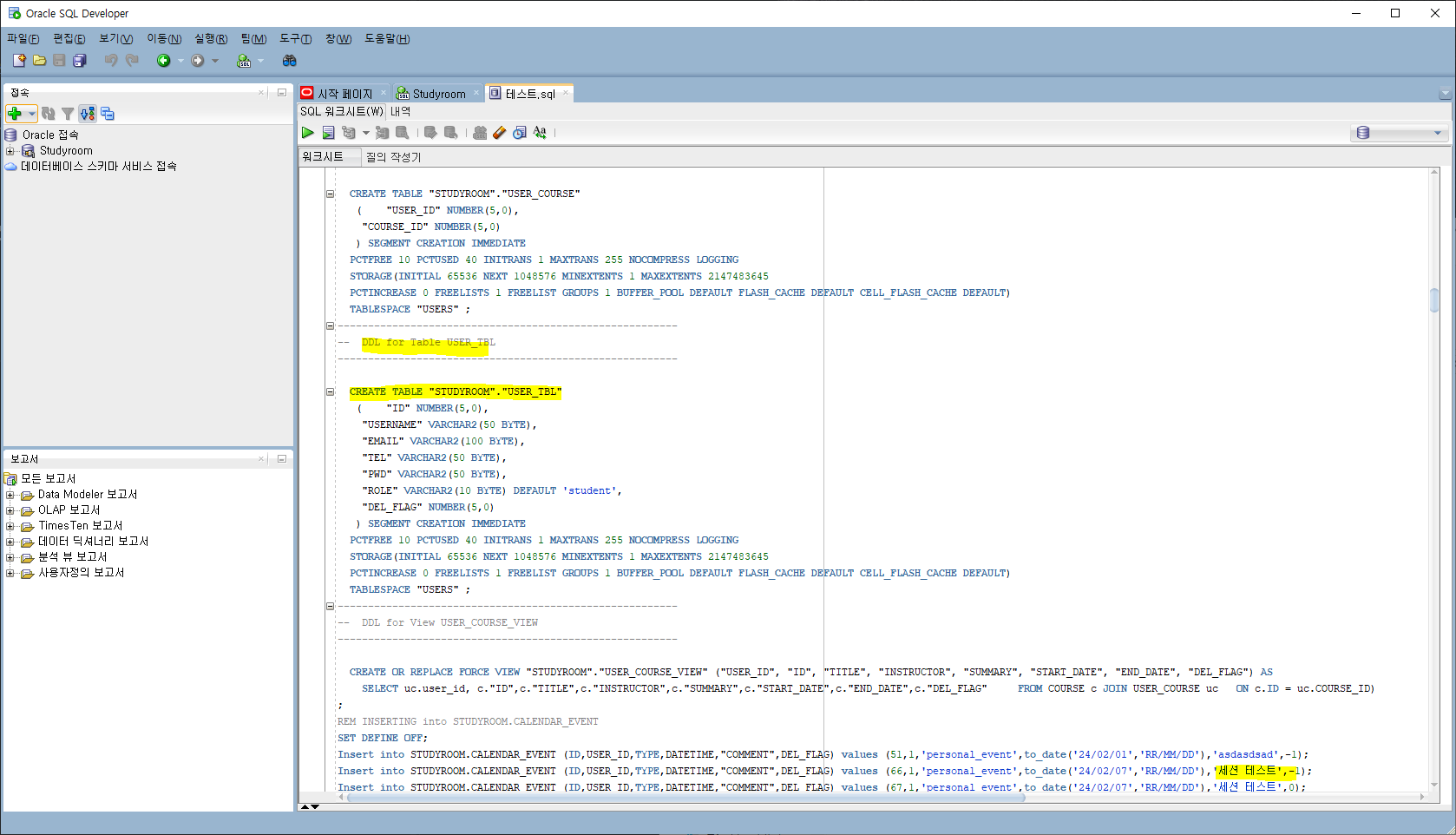
Task: Switch to the 질의 작성기 tab
Action: point(393,157)
